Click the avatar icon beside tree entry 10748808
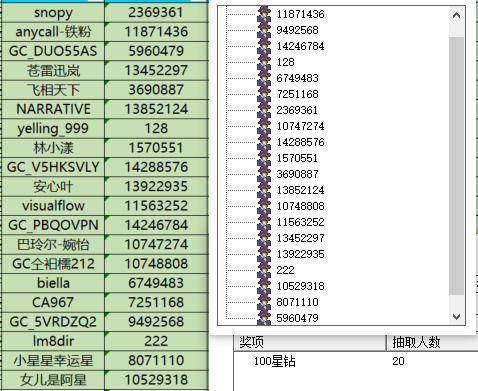This screenshot has height=391, width=478. point(264,206)
